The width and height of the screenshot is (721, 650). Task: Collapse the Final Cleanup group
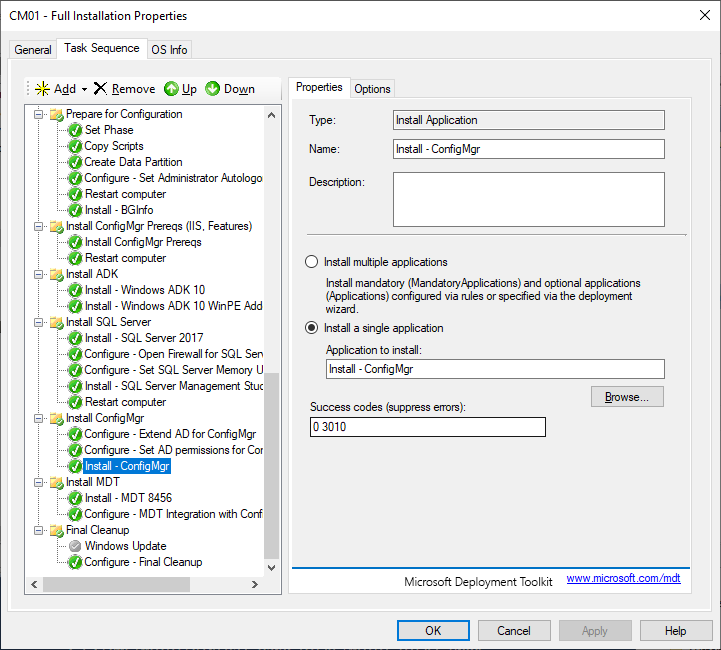tap(39, 530)
